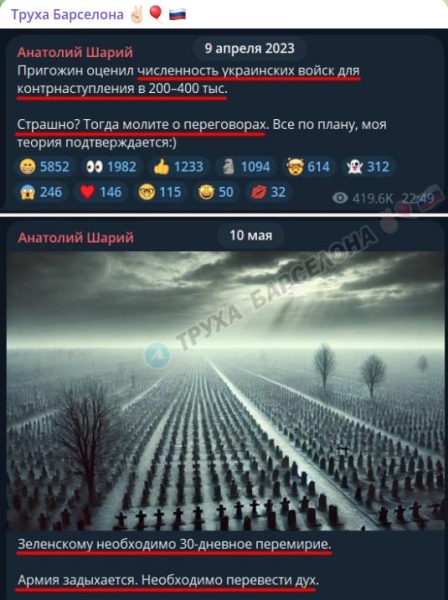The height and width of the screenshot is (600, 448).
Task: Click the views eye icon 419.6K
Action: point(340,198)
